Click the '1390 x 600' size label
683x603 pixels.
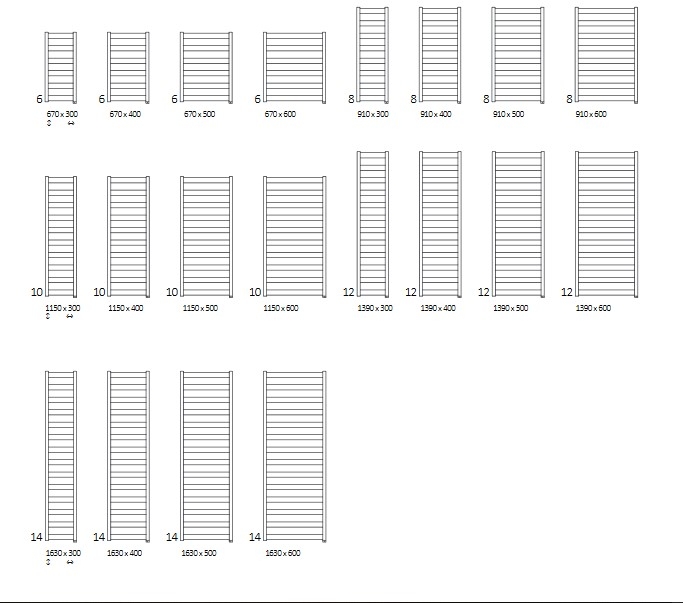tap(593, 308)
